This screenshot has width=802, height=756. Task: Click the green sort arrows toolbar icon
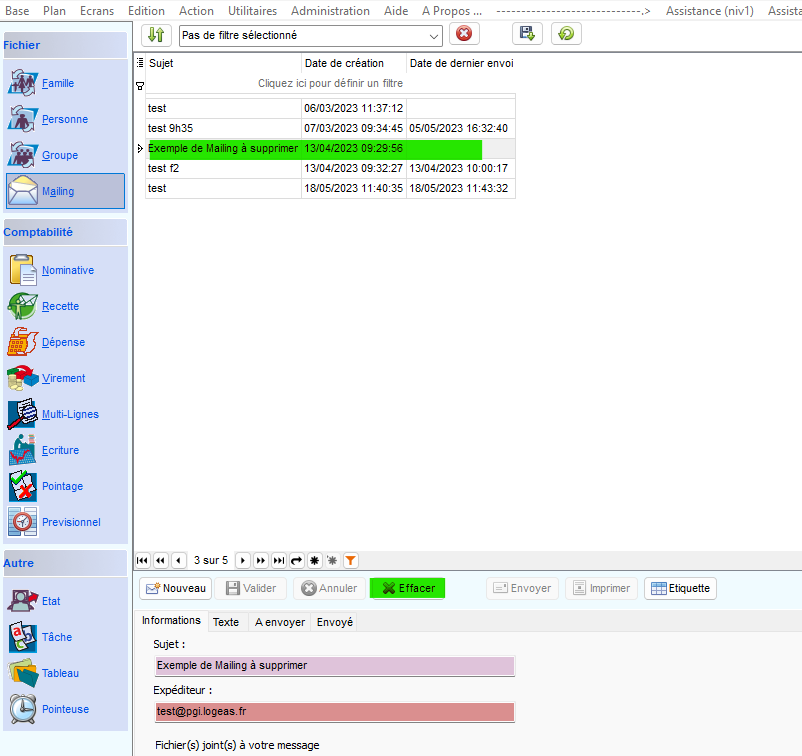pyautogui.click(x=155, y=34)
